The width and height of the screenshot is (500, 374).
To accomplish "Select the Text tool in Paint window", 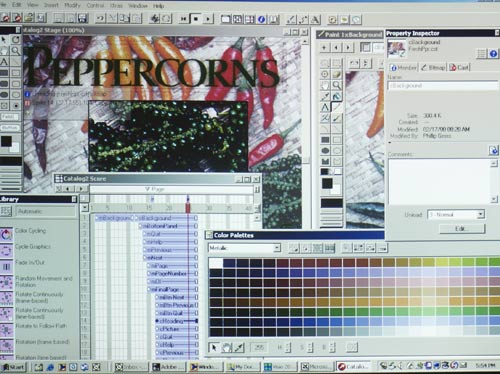I will [325, 107].
